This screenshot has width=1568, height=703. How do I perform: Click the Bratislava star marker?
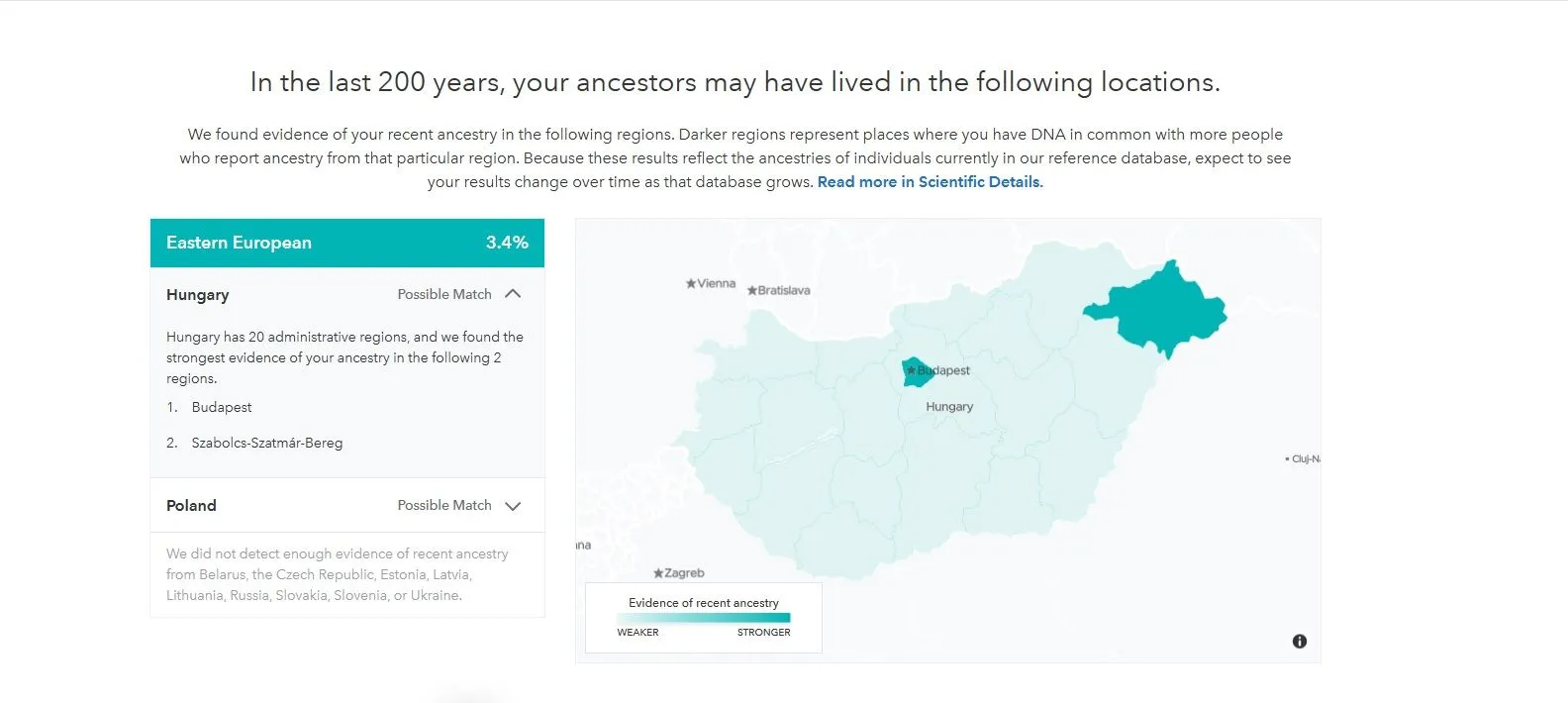coord(752,291)
